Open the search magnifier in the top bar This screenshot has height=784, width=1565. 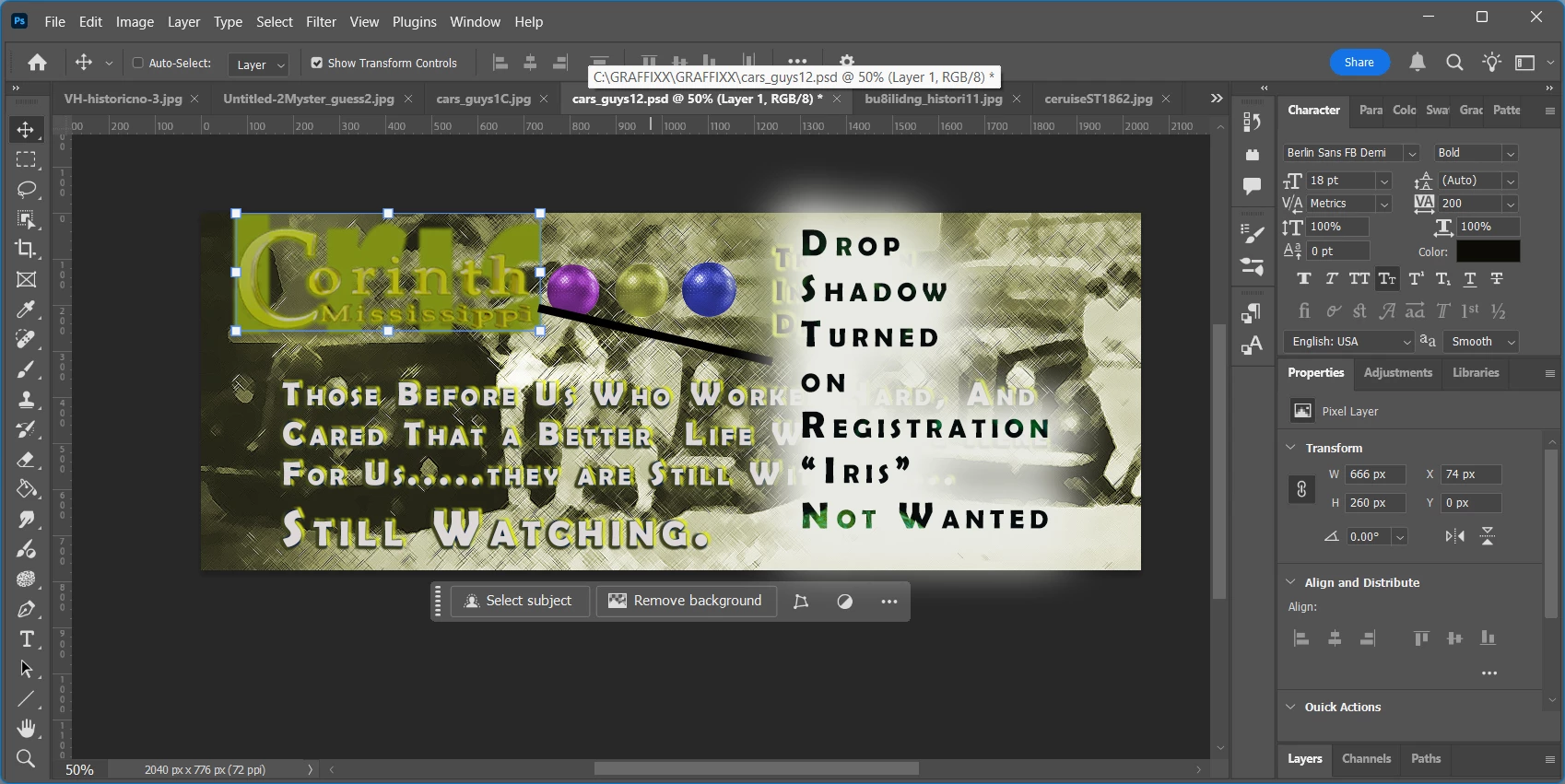coord(1454,63)
